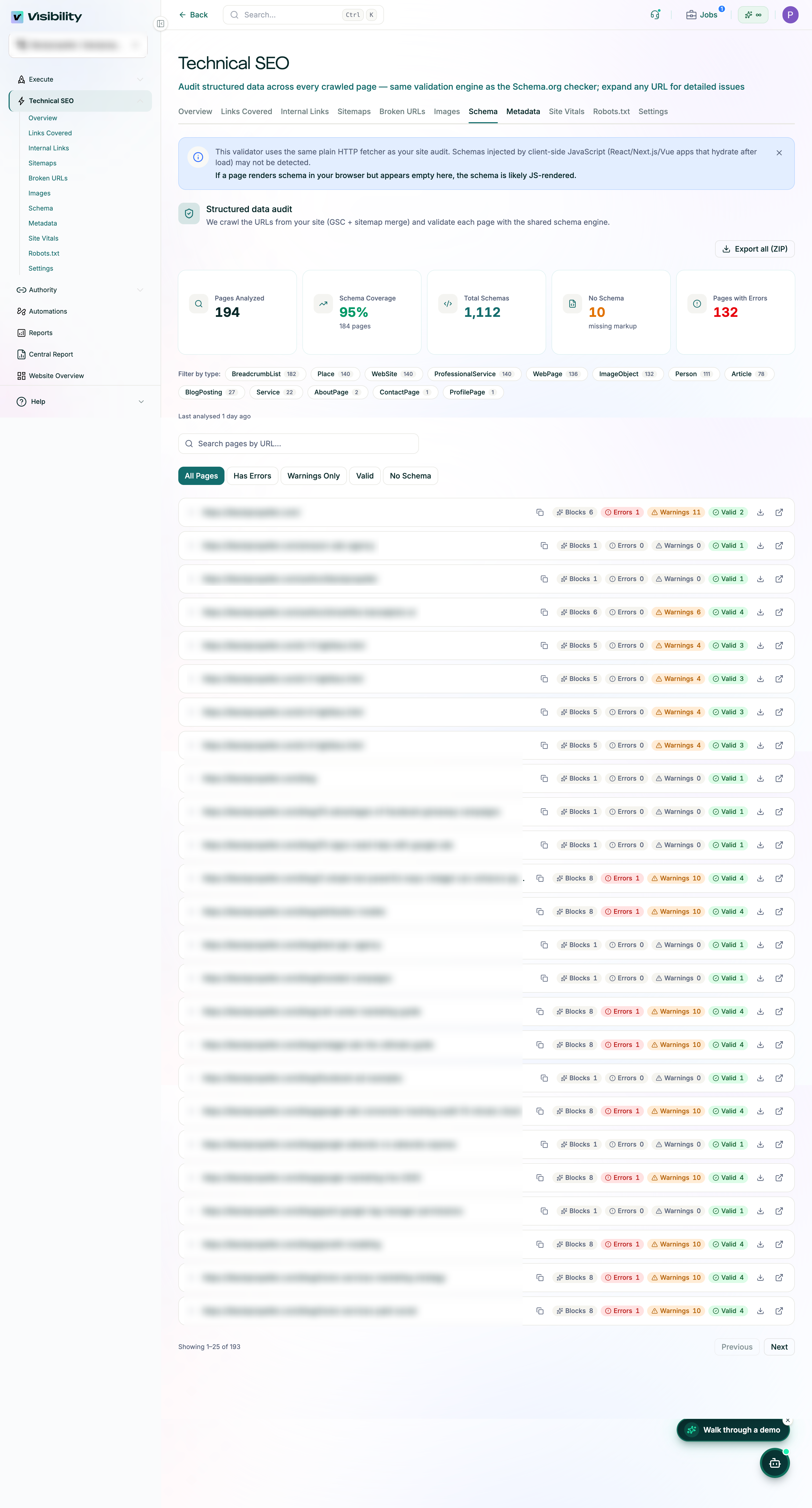Copy URL on the row with Warnings 11
The image size is (812, 1508).
point(540,512)
